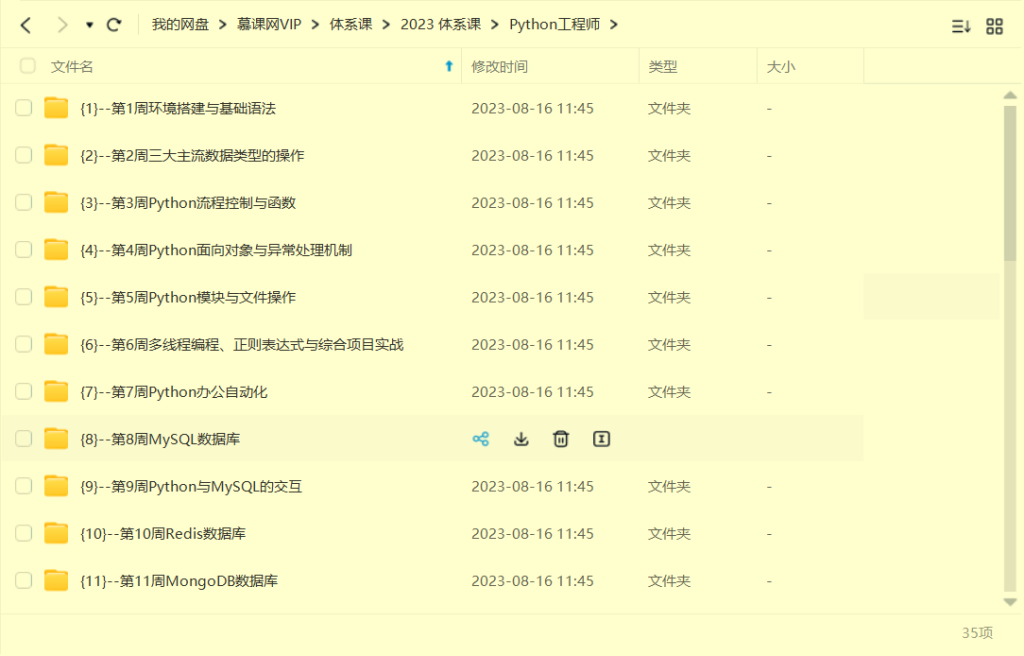Viewport: 1024px width, 656px height.
Task: Select Python工程师 in the breadcrumb
Action: pos(554,25)
